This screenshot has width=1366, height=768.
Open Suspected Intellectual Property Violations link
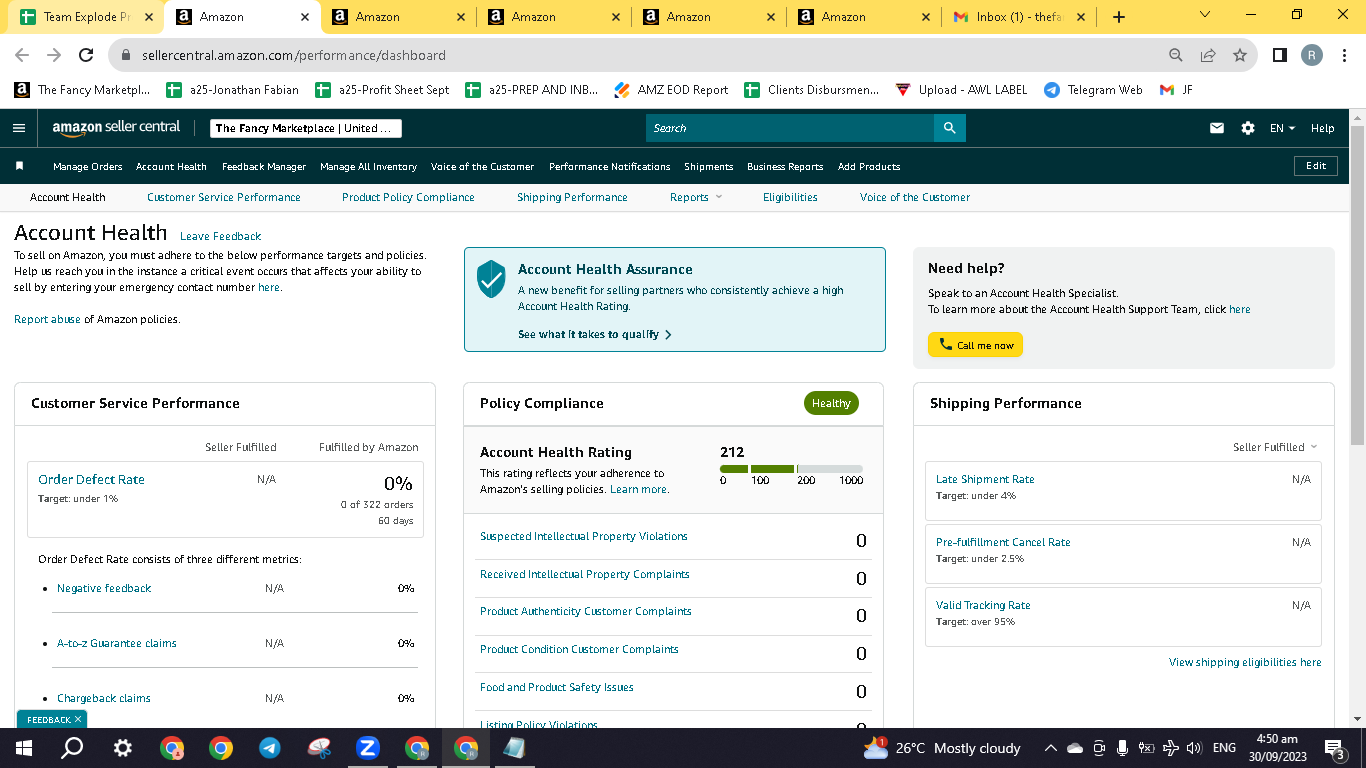point(584,536)
